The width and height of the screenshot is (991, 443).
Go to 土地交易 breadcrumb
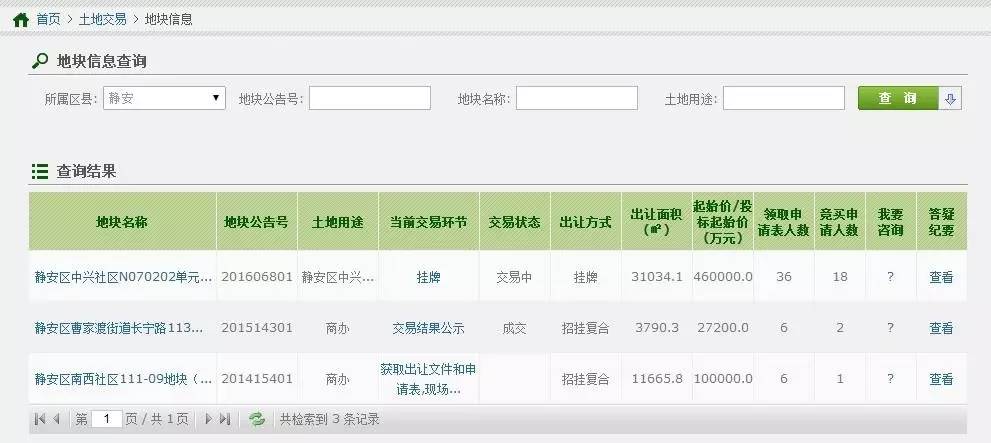point(102,20)
